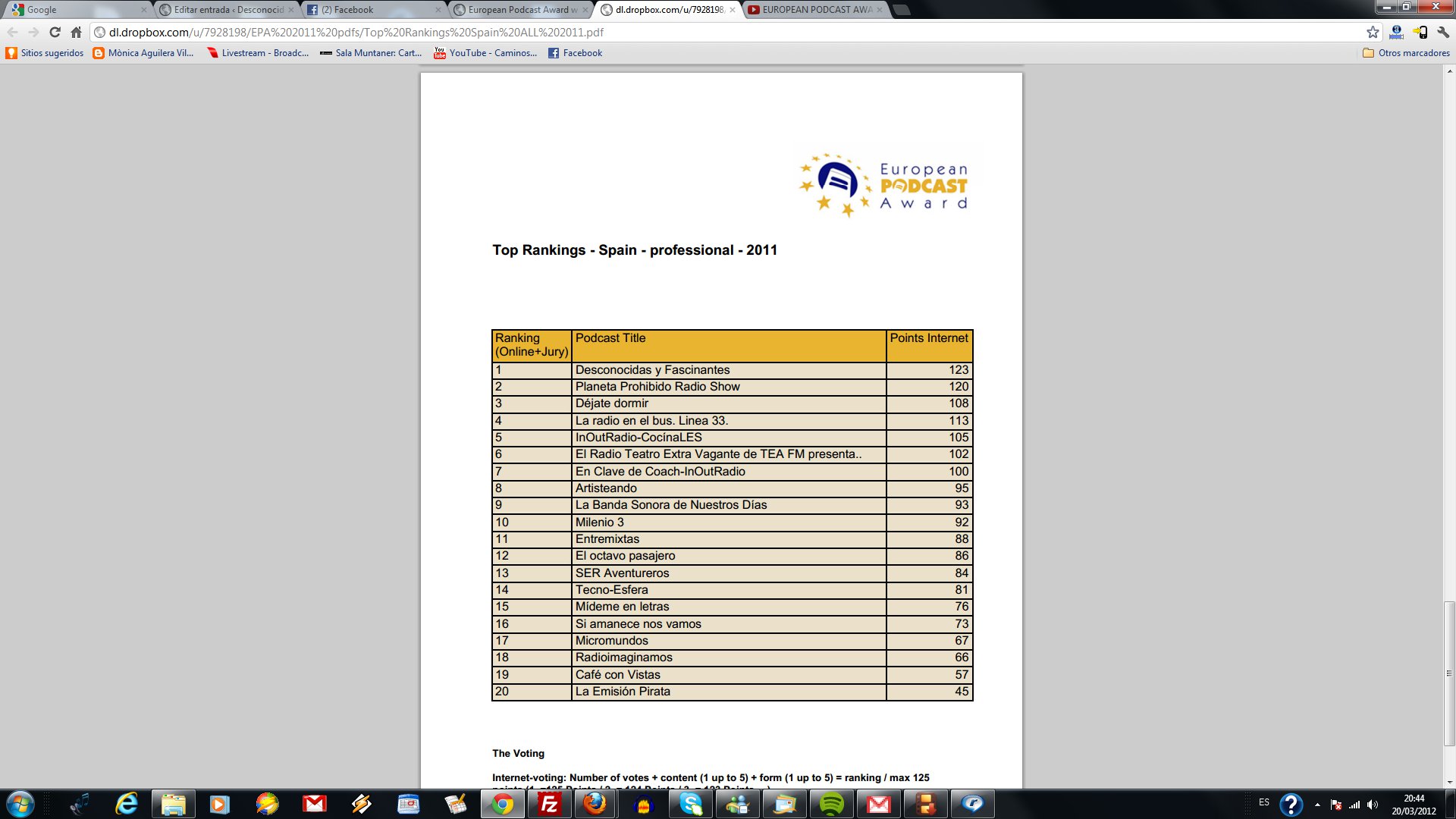This screenshot has width=1456, height=819.
Task: Open Firefox from the taskbar
Action: 596,804
